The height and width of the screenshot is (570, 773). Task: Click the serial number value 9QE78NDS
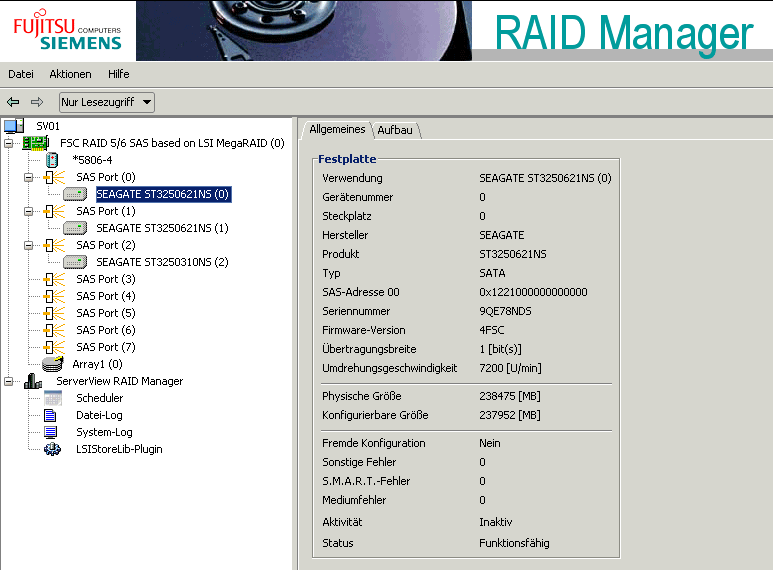click(x=505, y=311)
